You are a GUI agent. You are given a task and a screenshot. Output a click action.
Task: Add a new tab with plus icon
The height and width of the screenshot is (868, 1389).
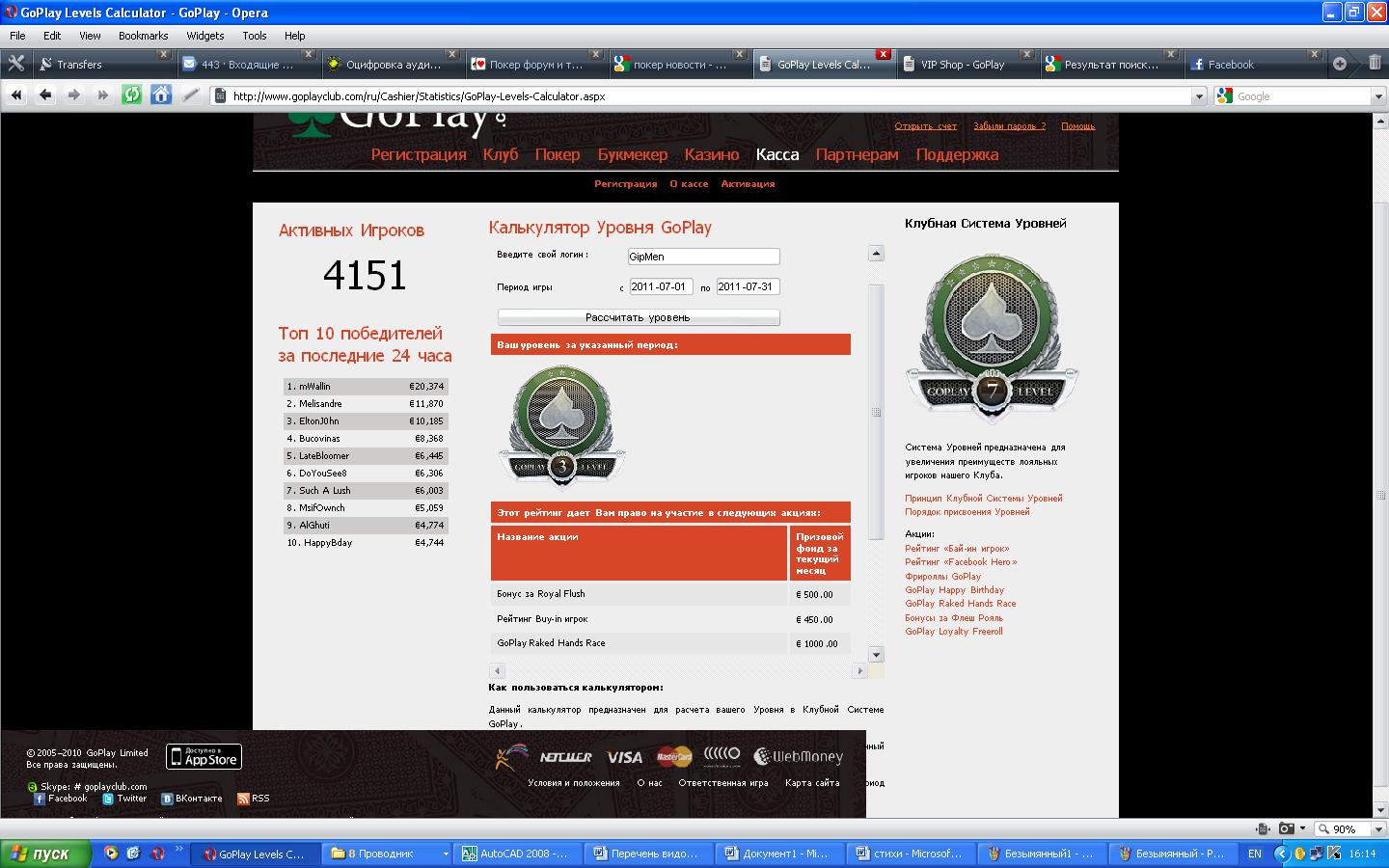coord(1340,63)
